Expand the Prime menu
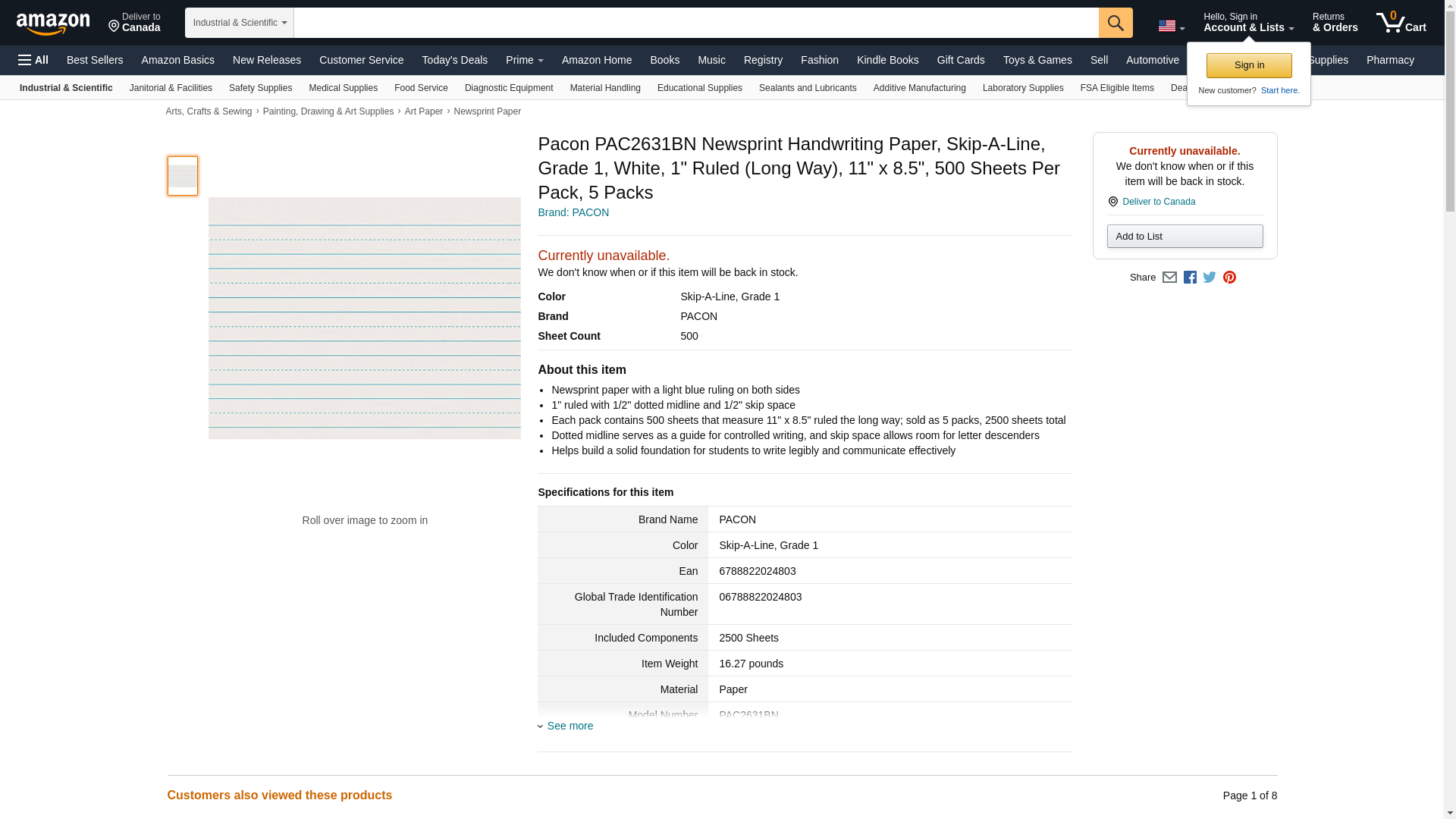1456x819 pixels. pos(524,60)
